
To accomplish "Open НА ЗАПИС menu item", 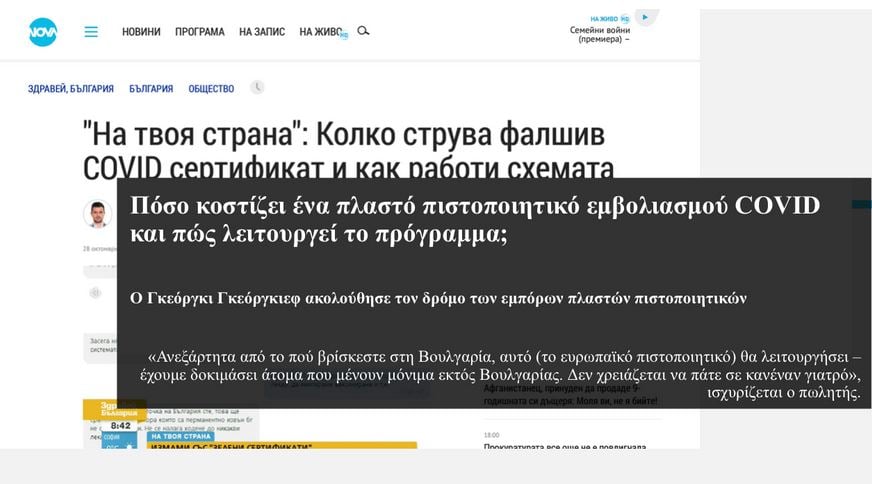I will [x=262, y=32].
